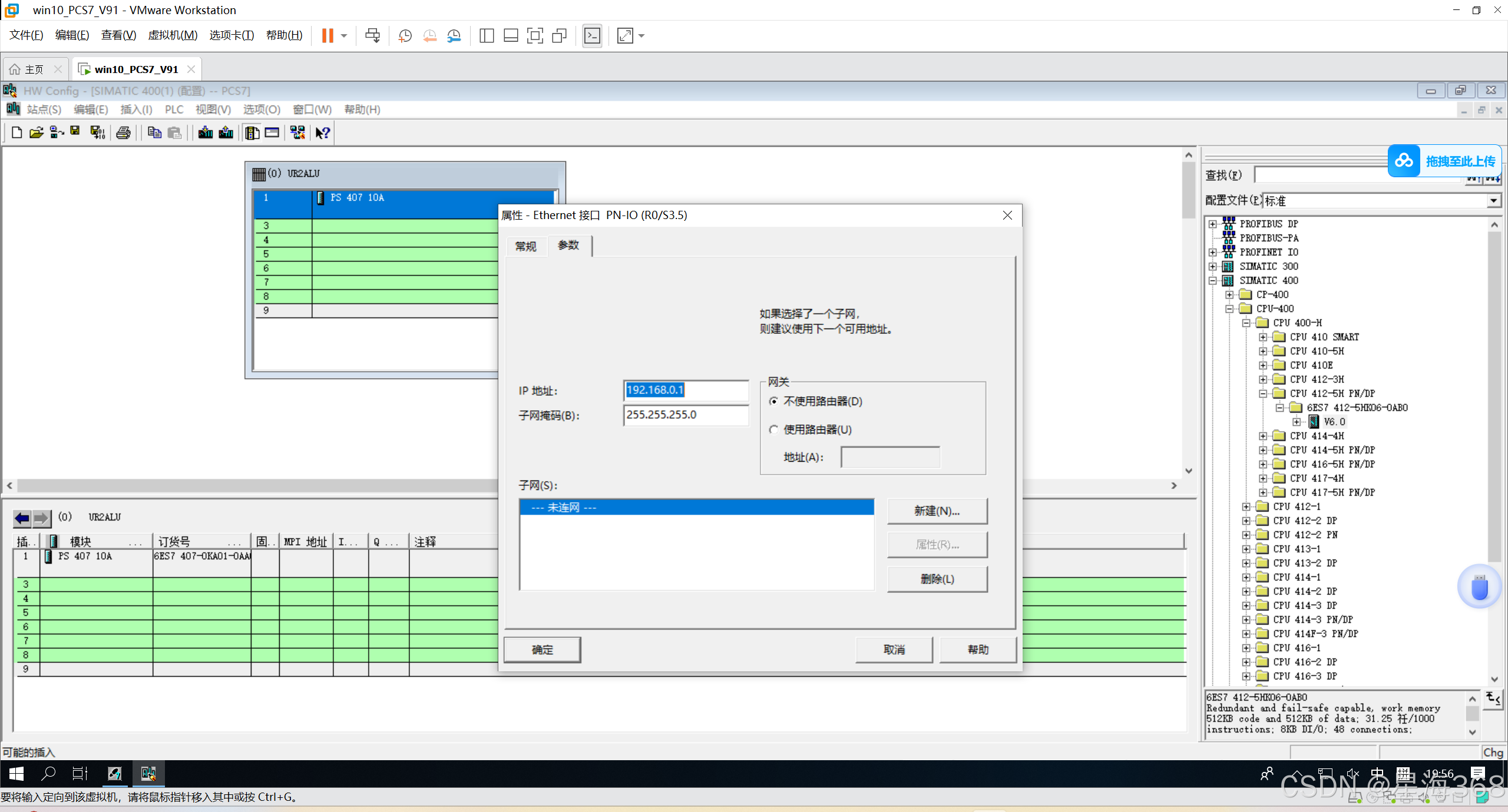Click Upload to PG toolbar icon
The width and height of the screenshot is (1508, 812).
pos(226,133)
